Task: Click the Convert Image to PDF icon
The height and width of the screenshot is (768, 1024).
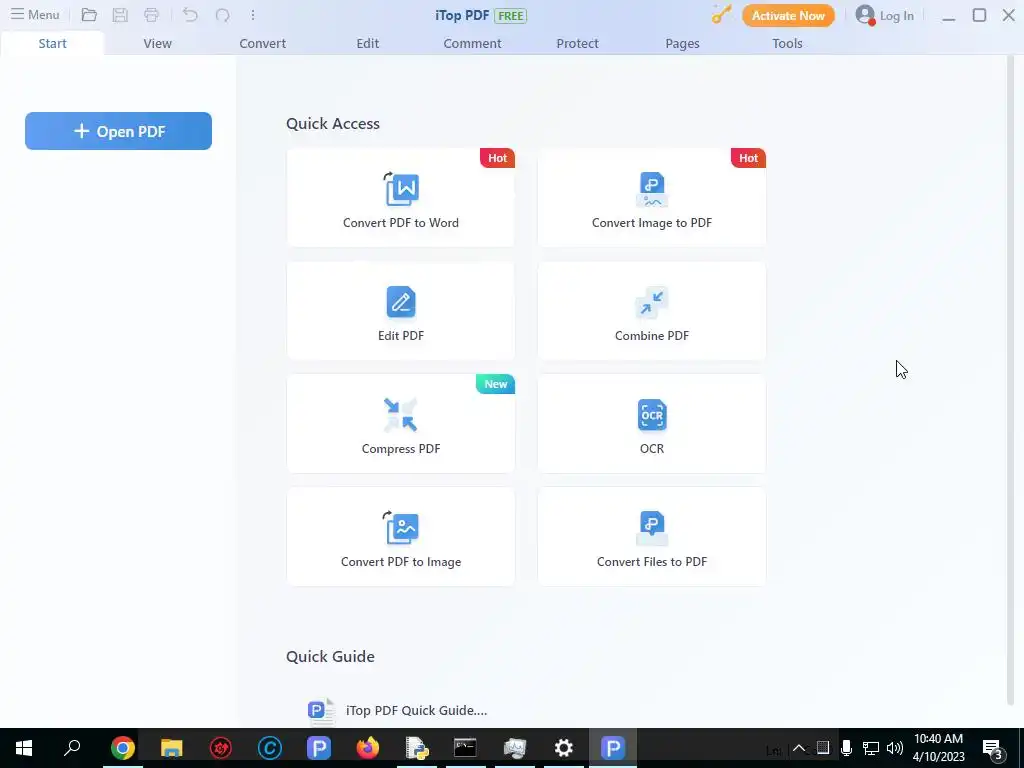Action: coord(652,189)
